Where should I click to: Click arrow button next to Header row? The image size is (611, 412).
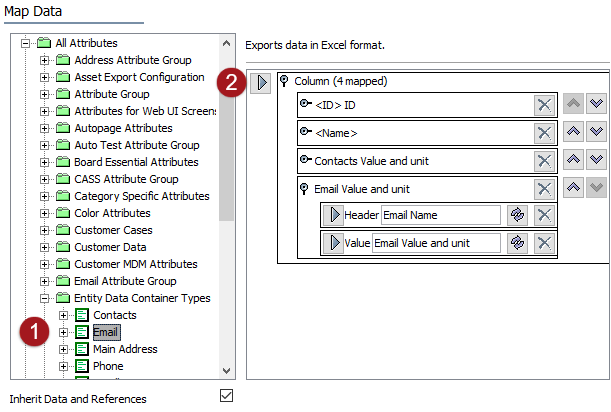pyautogui.click(x=332, y=215)
